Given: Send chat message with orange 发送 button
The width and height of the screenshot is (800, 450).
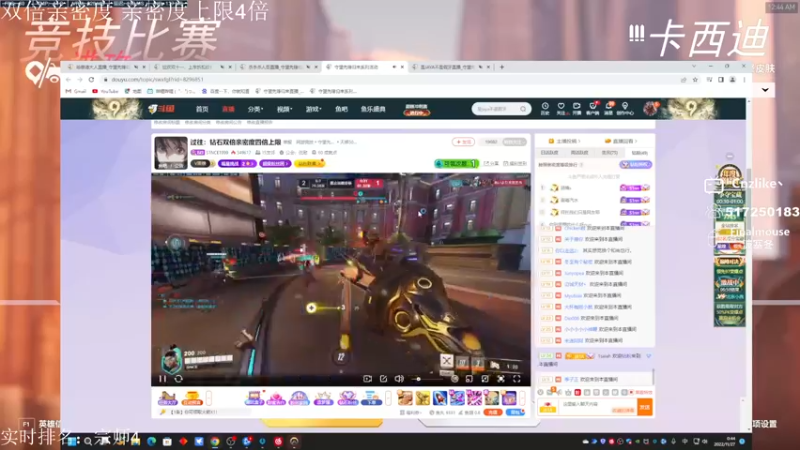Looking at the screenshot, I should (645, 407).
